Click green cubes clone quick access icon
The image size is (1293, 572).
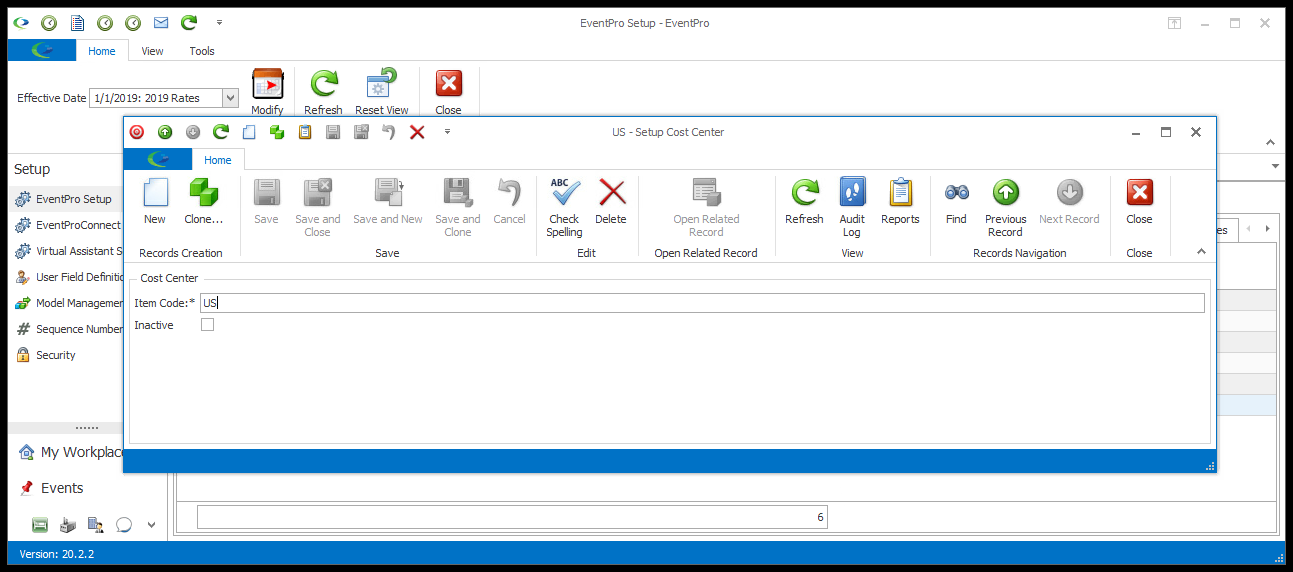pyautogui.click(x=277, y=132)
